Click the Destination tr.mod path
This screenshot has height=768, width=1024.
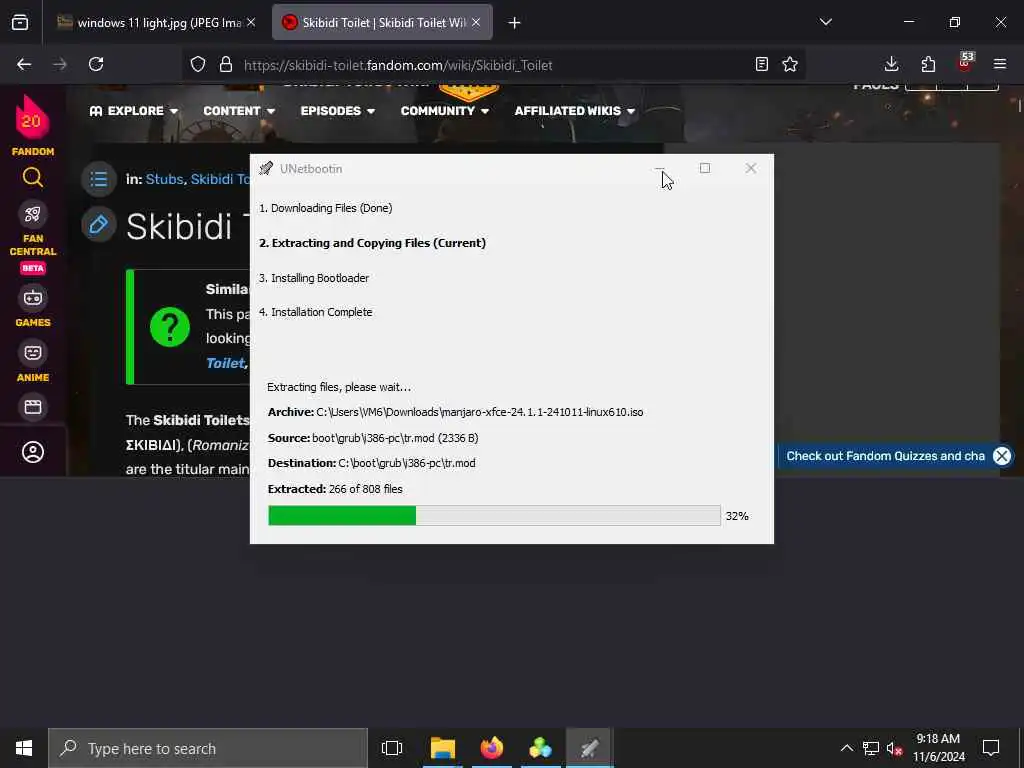[x=407, y=463]
